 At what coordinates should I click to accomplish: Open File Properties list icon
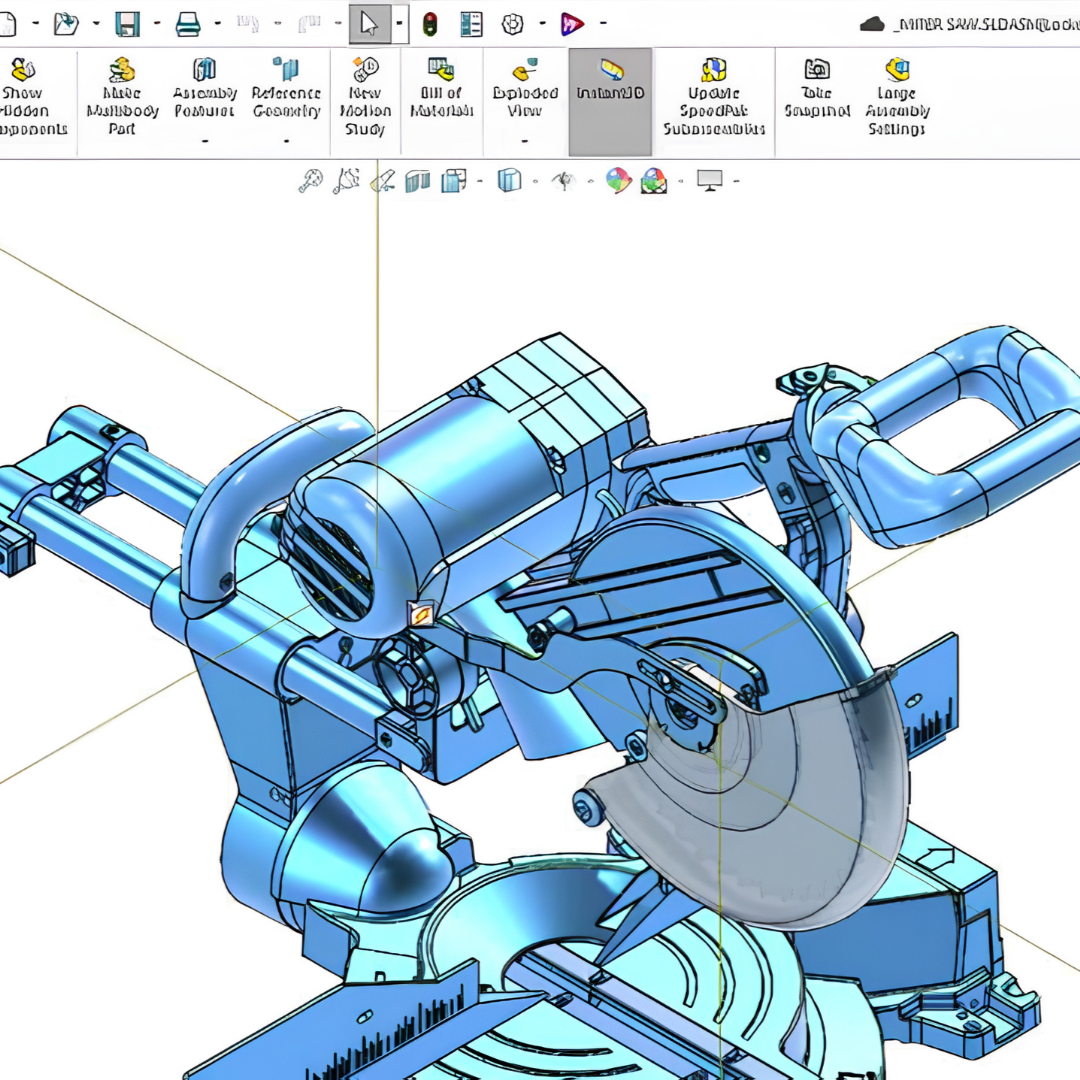[471, 24]
